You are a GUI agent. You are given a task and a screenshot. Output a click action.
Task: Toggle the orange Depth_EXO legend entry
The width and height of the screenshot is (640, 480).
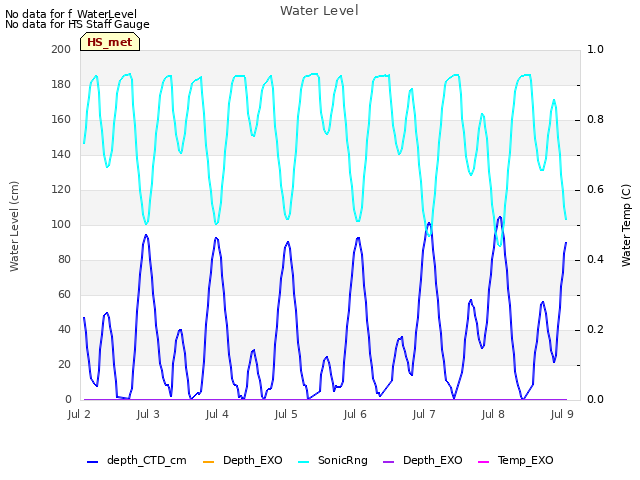242,460
